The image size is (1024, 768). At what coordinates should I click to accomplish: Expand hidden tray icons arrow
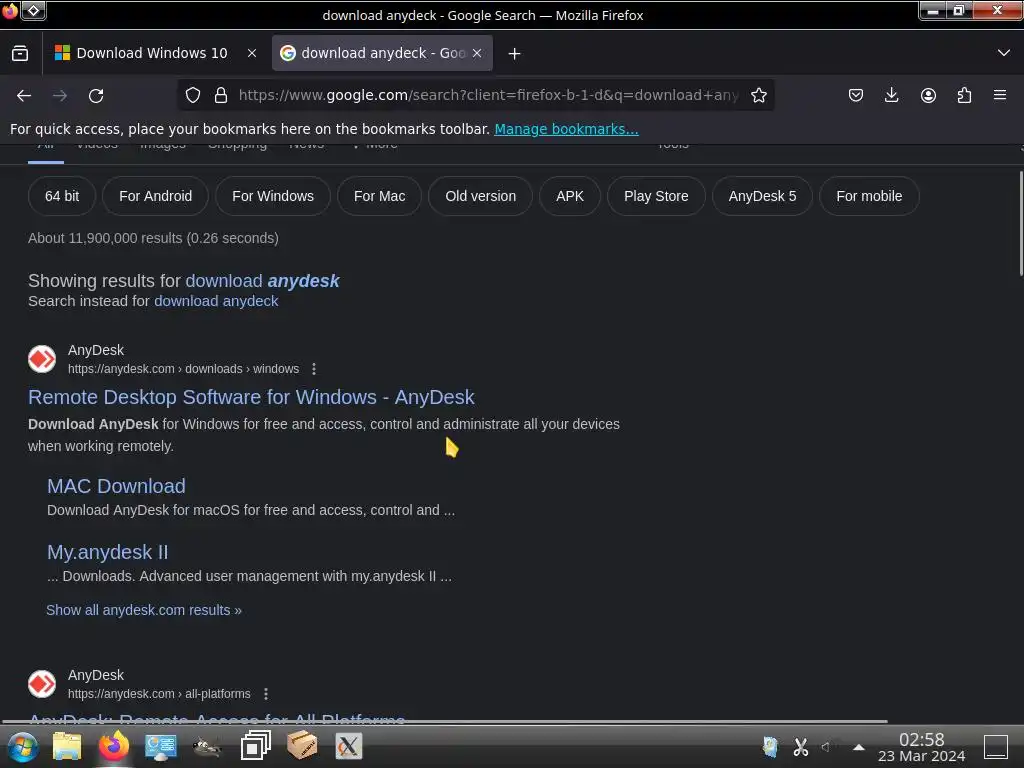(859, 747)
